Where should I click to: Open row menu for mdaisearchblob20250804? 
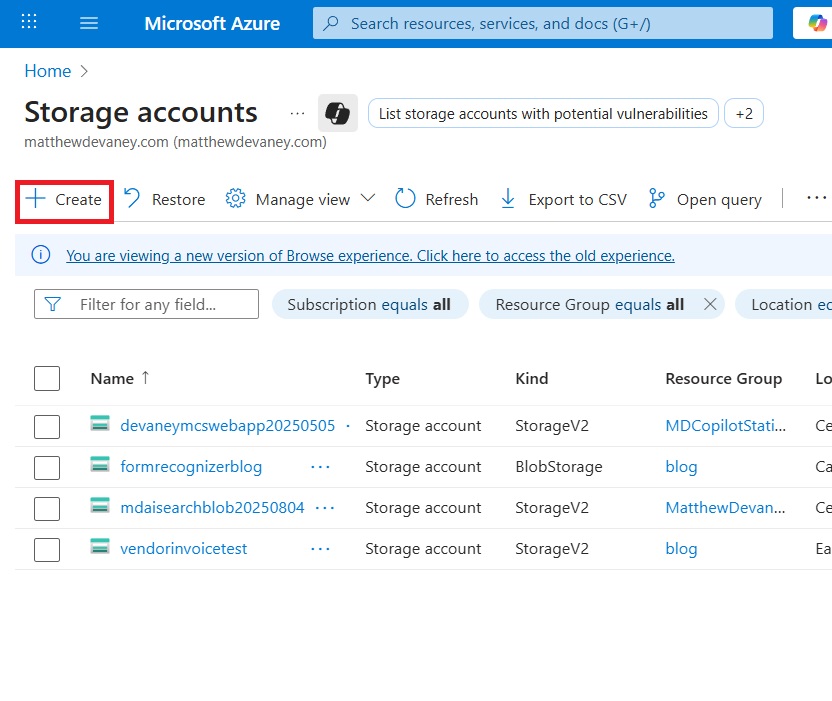(325, 508)
